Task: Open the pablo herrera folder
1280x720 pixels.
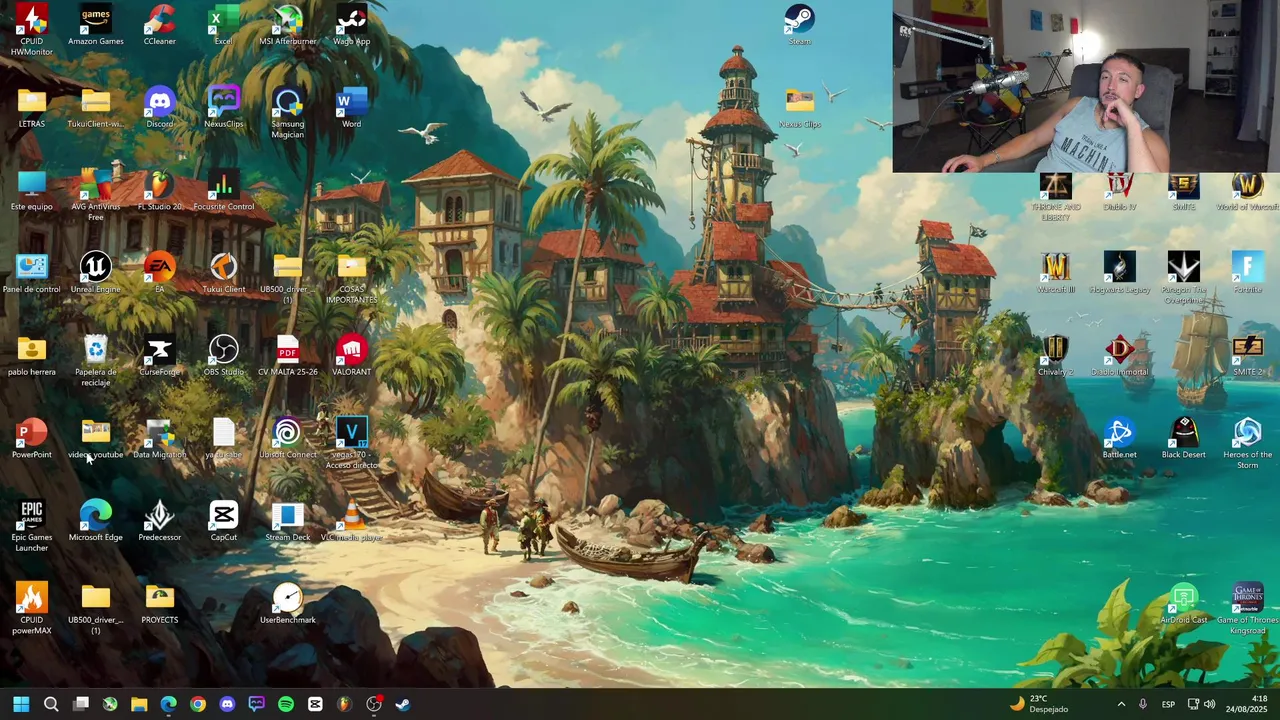Action: tap(32, 356)
